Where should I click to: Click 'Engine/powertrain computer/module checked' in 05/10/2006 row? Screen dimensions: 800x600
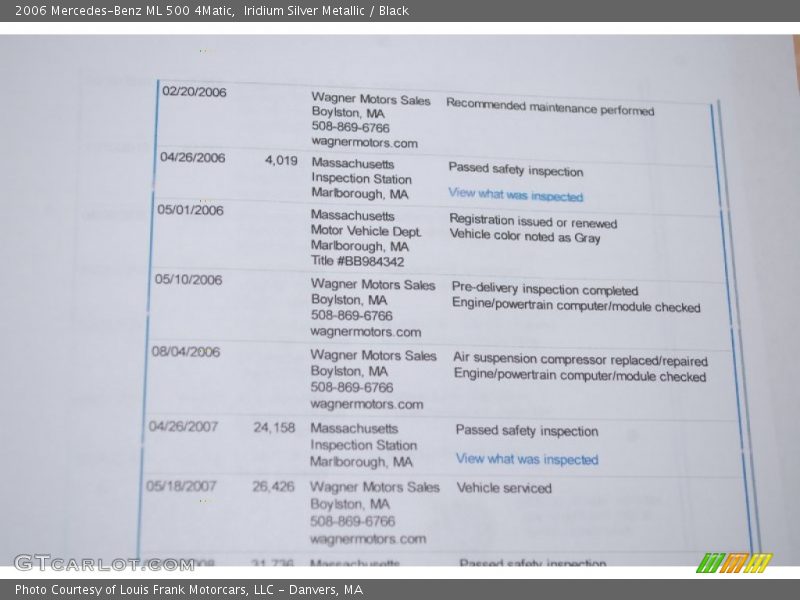(x=576, y=305)
